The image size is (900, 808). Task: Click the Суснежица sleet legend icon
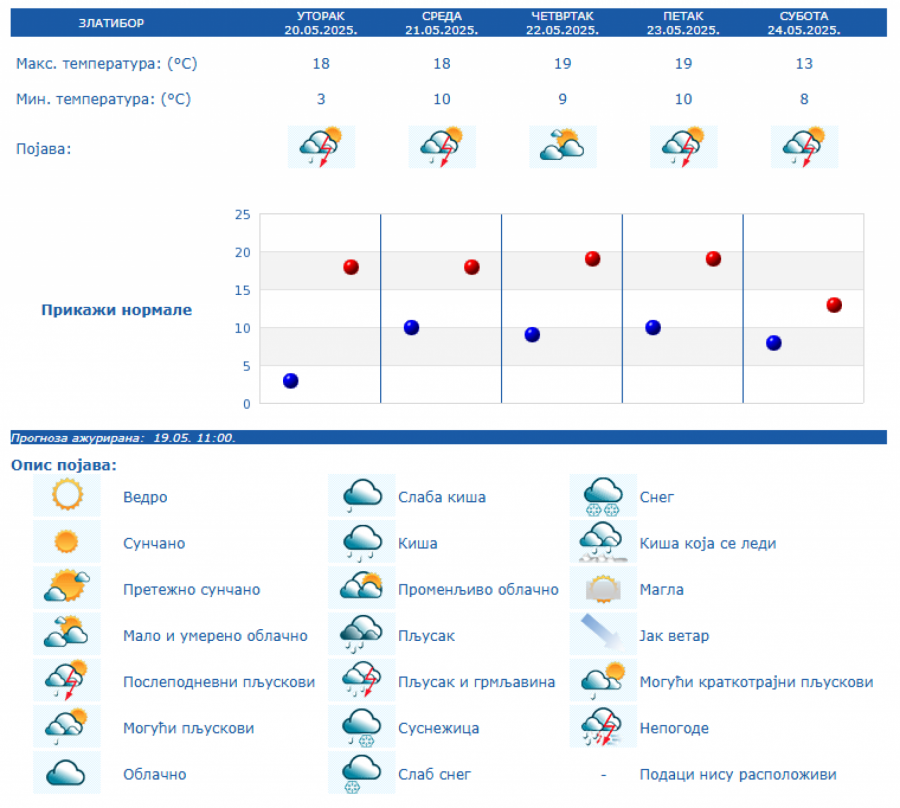[362, 727]
